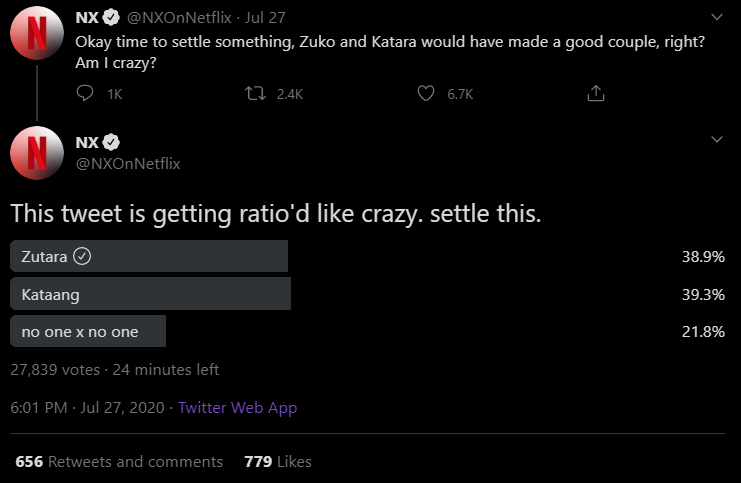
Task: Click the Jul 27 date on first tweet
Action: coord(265,18)
